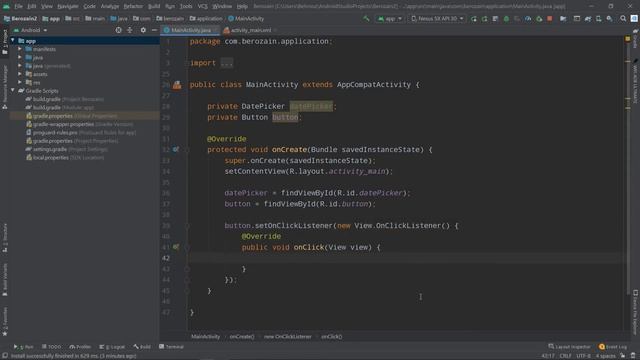Viewport: 640px width, 360px height.
Task: Open the VCS menu
Action: point(202,6)
